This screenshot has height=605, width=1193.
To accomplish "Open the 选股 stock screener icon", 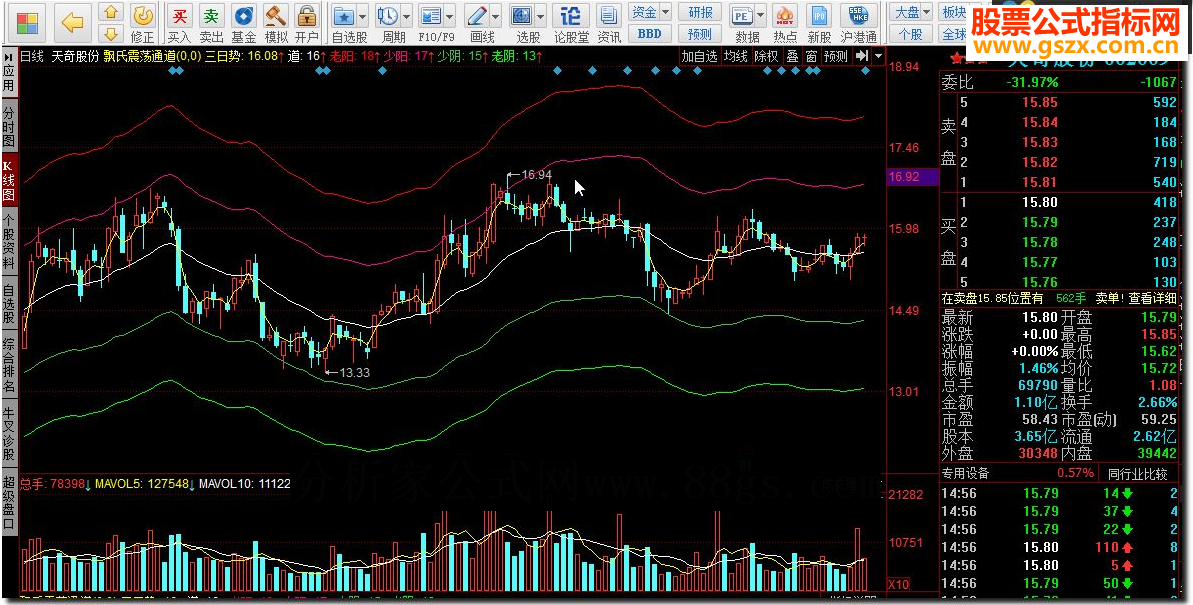I will [x=522, y=15].
